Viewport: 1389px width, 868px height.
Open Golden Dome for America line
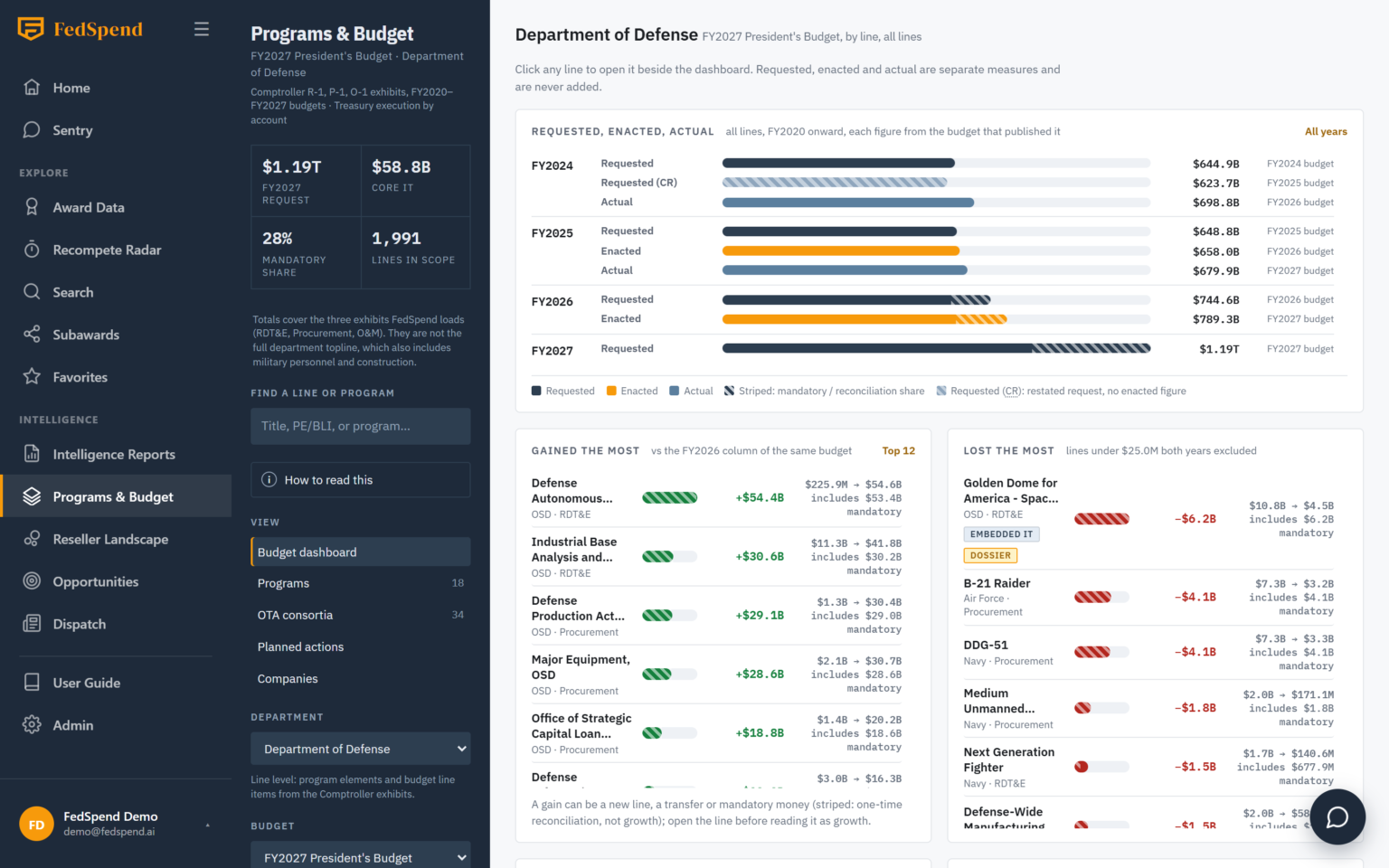(1148, 519)
